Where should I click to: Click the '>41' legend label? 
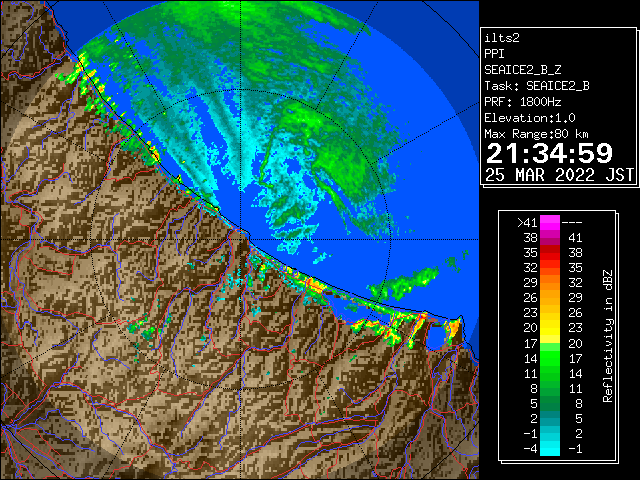point(527,223)
